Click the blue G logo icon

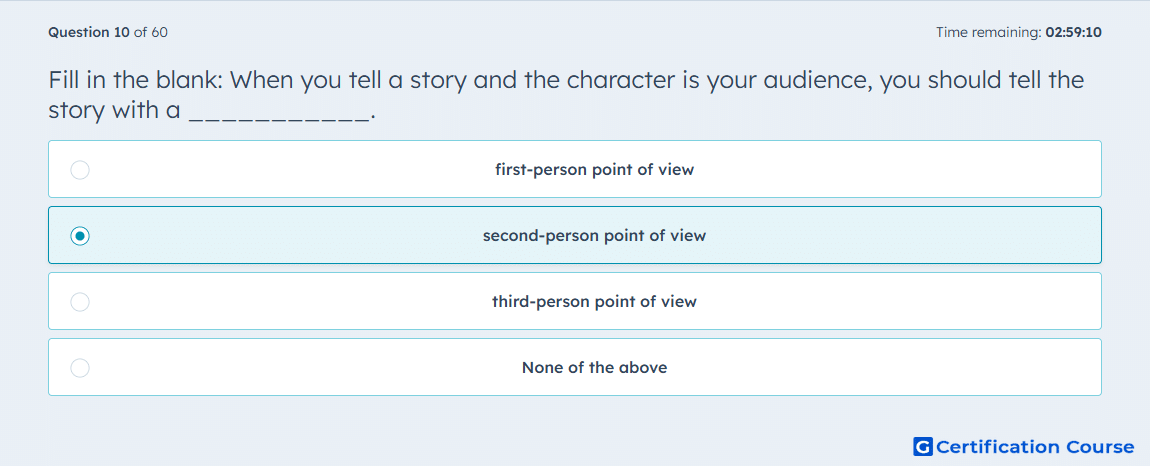pos(923,446)
